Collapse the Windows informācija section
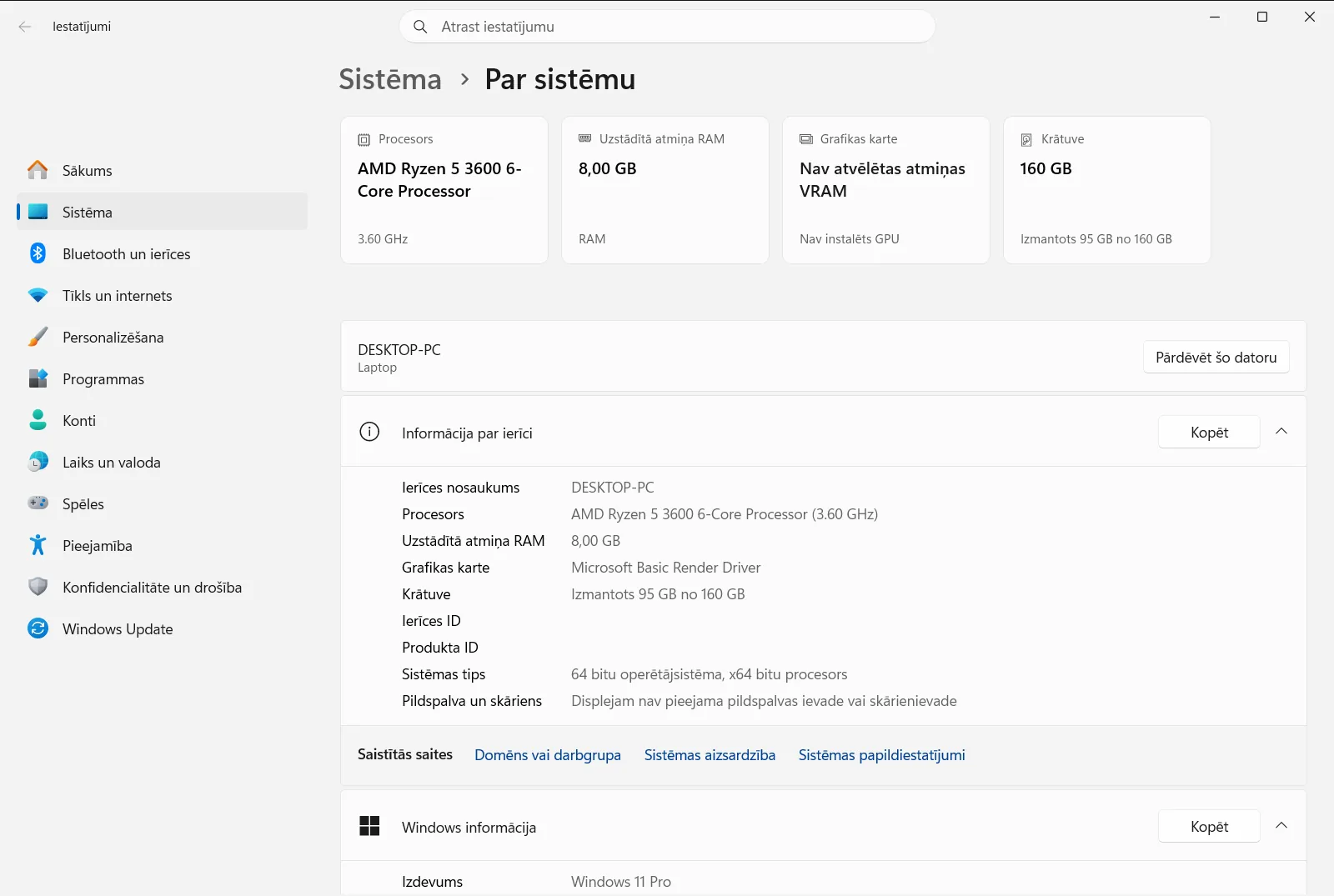 [1281, 826]
